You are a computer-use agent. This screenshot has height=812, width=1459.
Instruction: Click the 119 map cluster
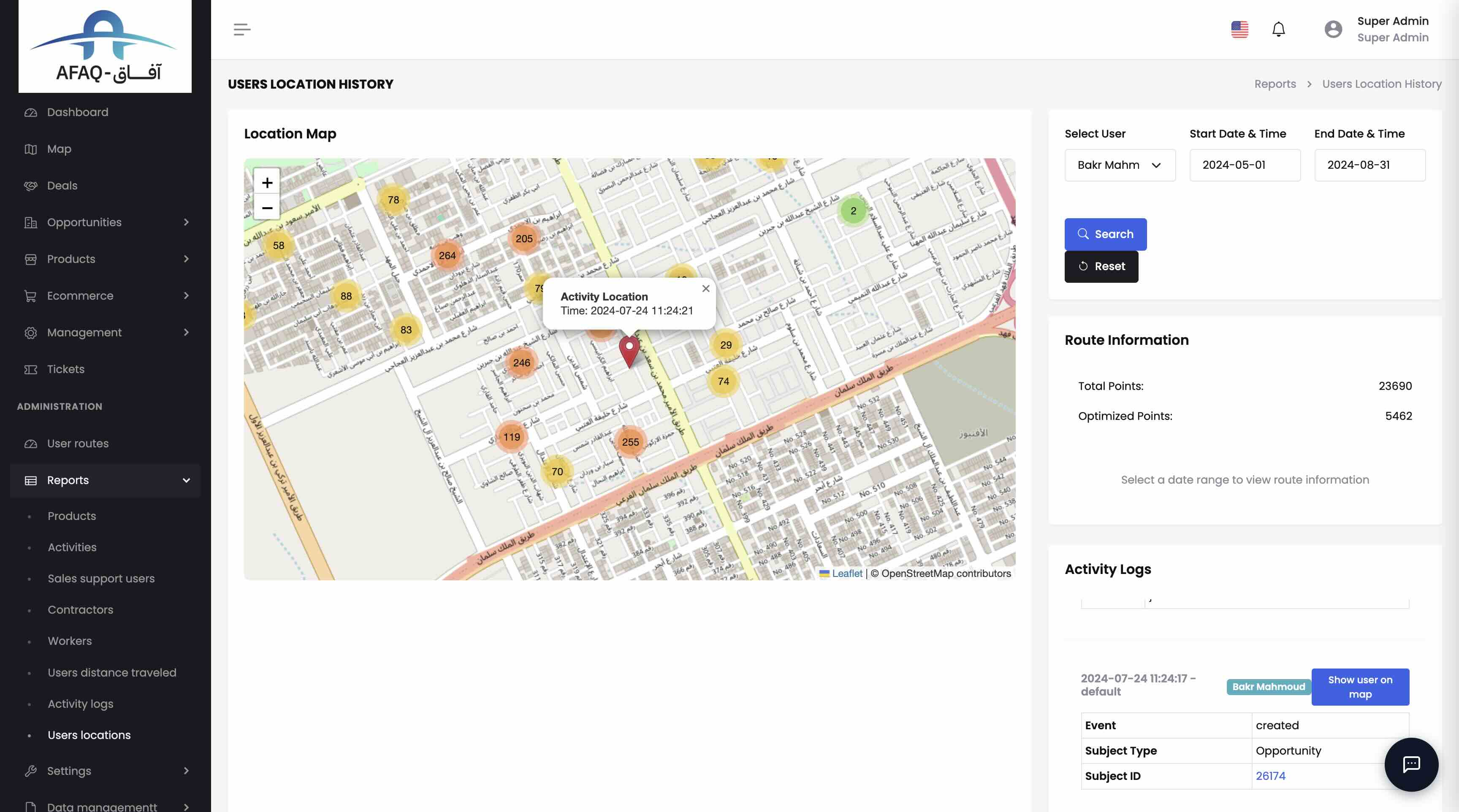[511, 437]
